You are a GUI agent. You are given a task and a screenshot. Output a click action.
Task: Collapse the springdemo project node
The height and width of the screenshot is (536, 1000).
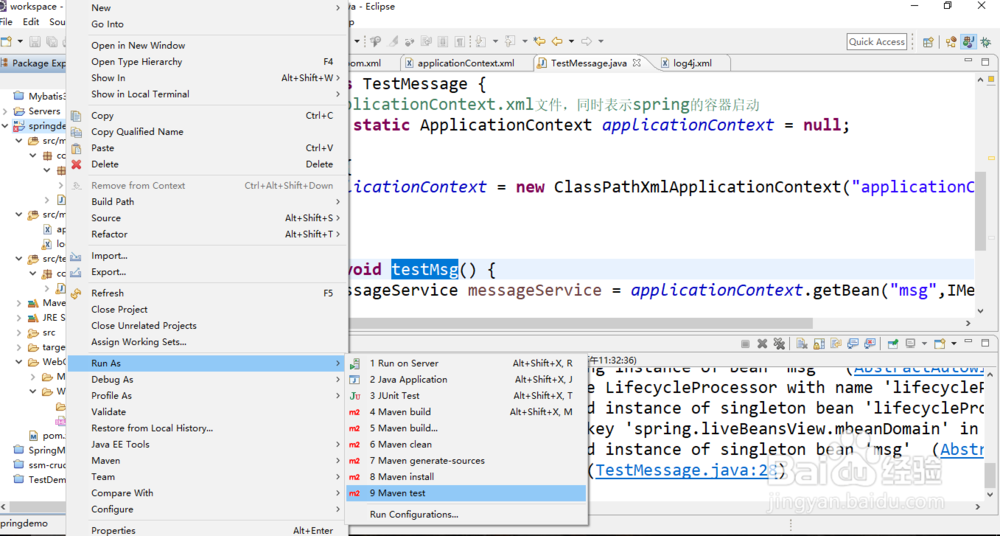6,126
